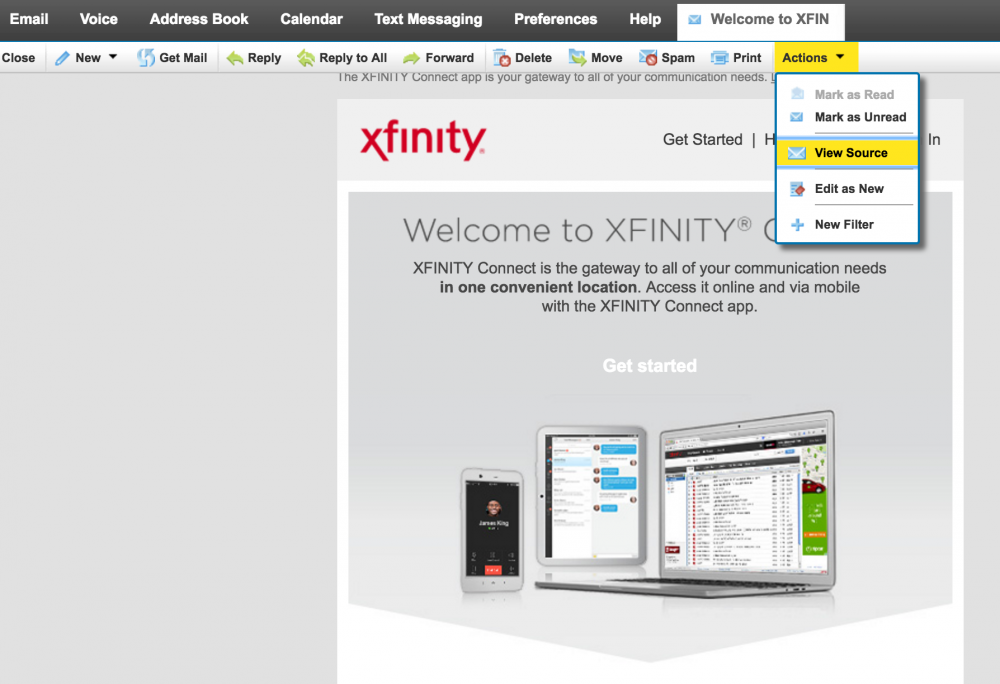The width and height of the screenshot is (1000, 684).
Task: Click the Edit as New pencil-note icon
Action: click(x=797, y=189)
